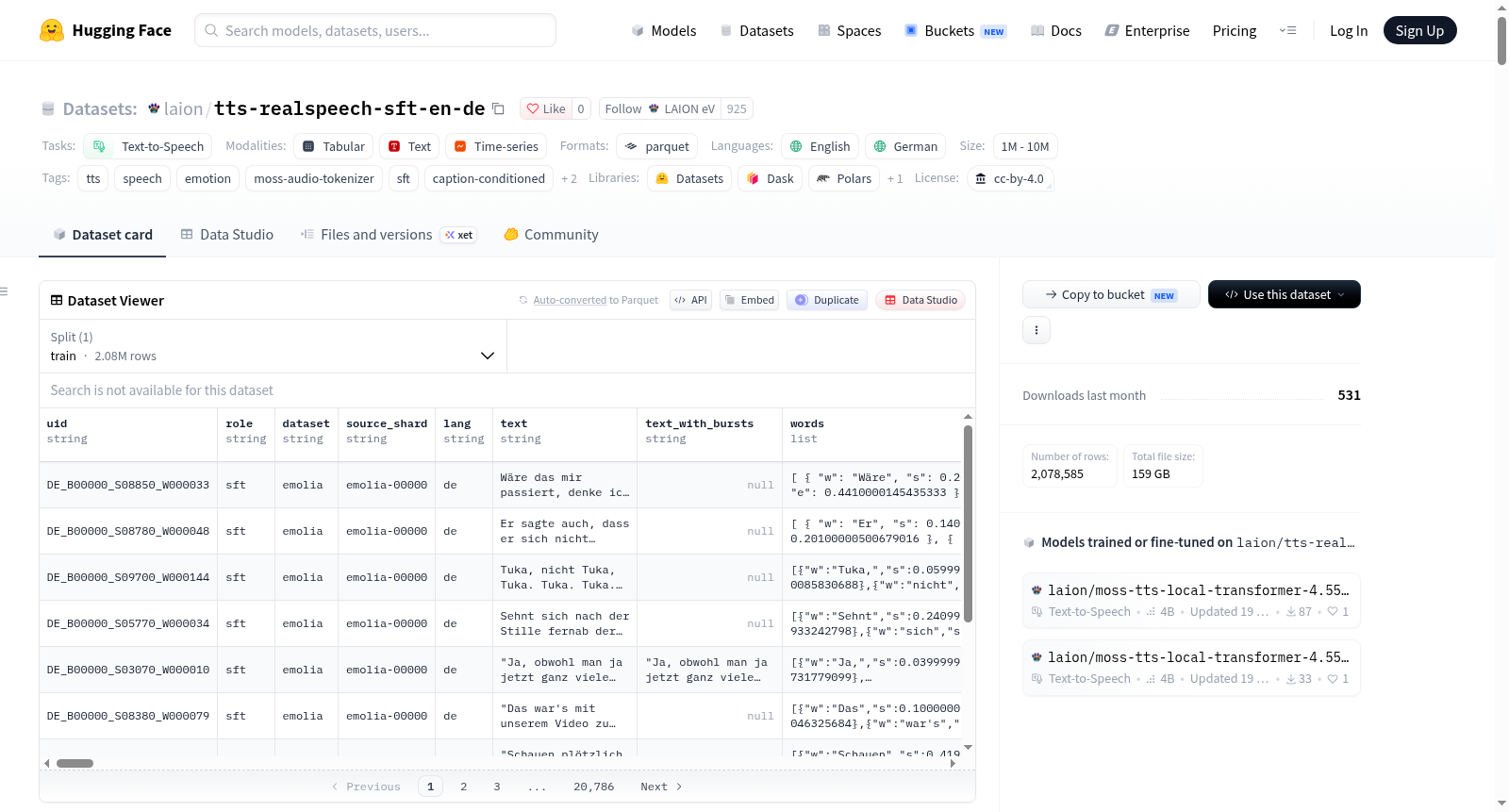Like this dataset

click(x=546, y=108)
